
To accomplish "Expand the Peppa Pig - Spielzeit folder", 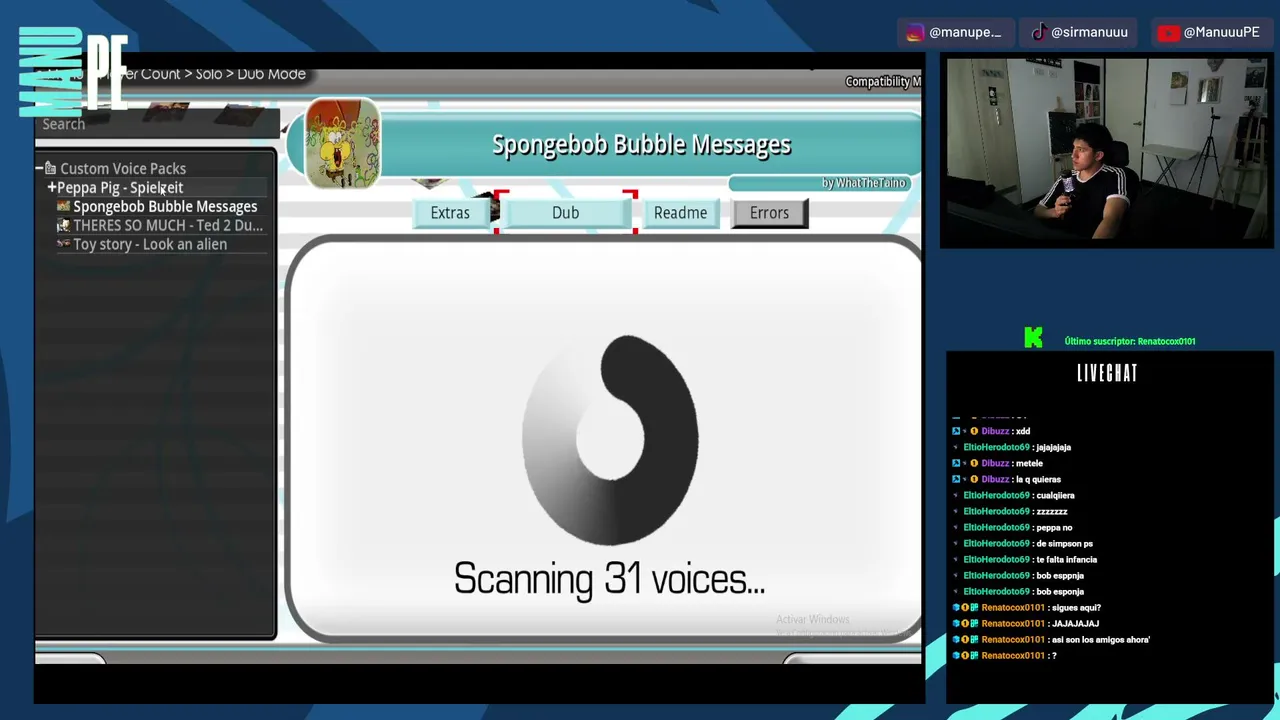I will (52, 187).
